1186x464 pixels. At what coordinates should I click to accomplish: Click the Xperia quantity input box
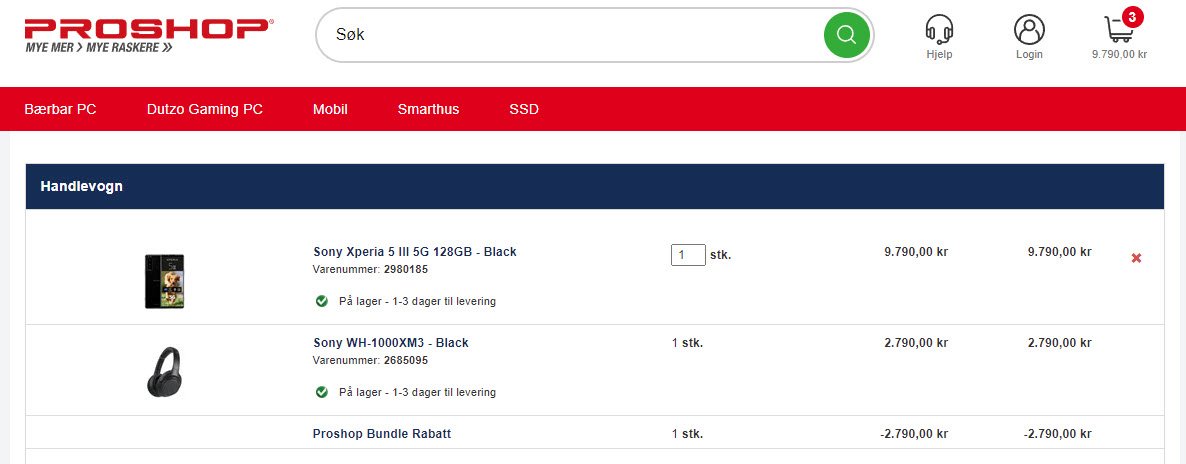click(x=688, y=255)
